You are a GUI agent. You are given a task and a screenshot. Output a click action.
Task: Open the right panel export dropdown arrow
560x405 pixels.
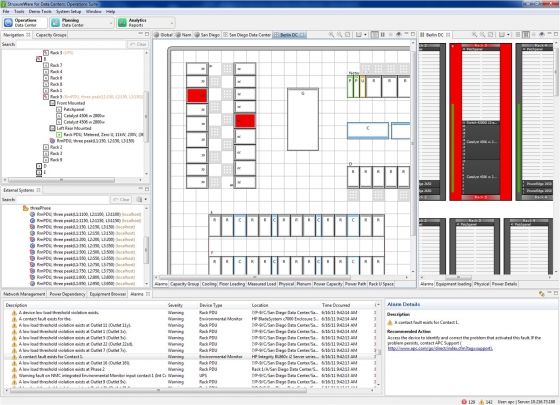508,35
